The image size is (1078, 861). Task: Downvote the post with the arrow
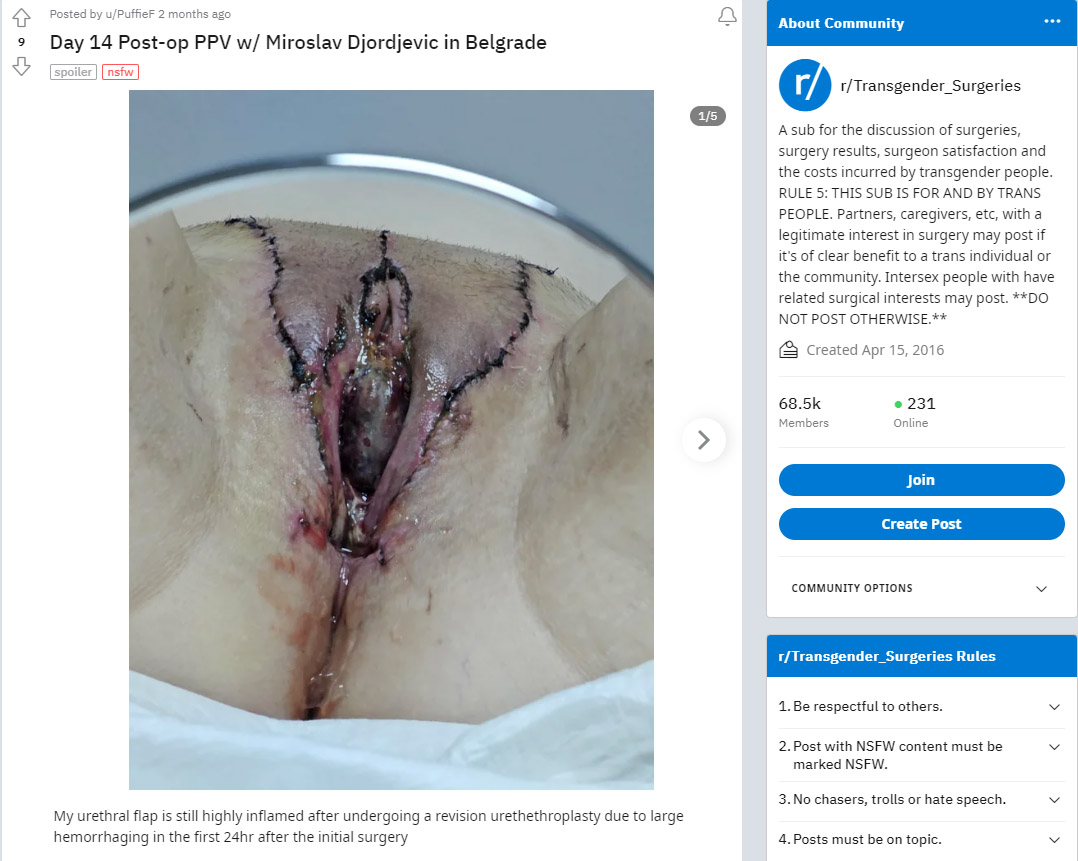[21, 67]
